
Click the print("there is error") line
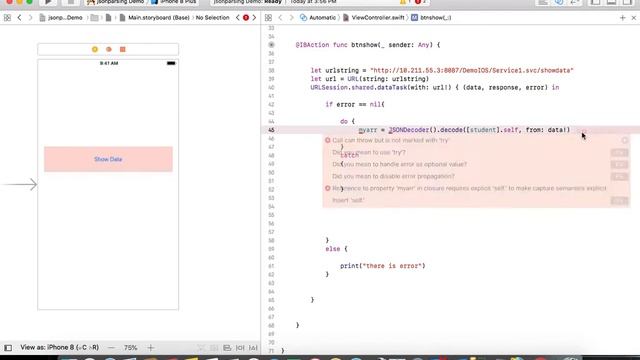coord(382,266)
